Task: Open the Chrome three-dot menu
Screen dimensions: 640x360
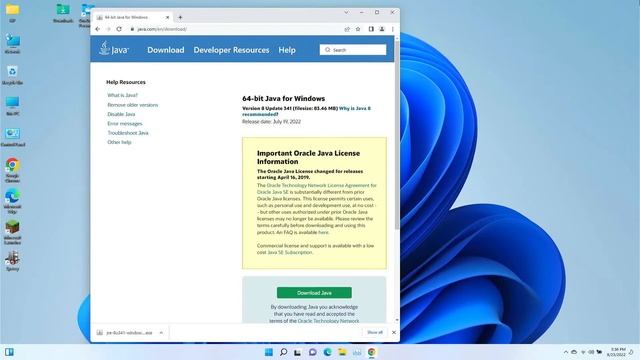Action: [x=393, y=29]
